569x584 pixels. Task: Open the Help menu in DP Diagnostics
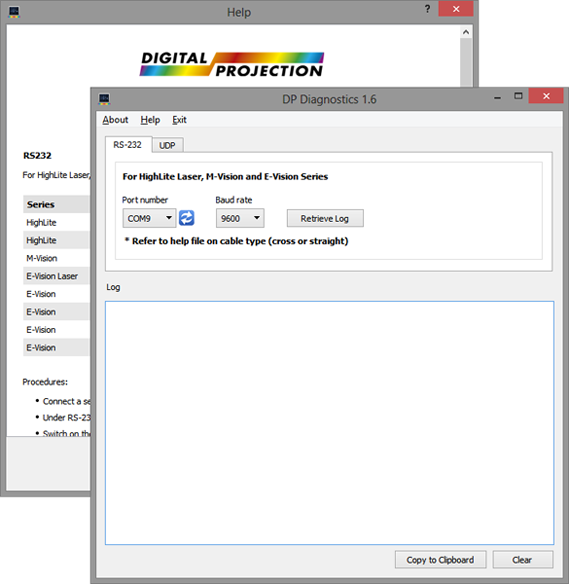point(150,120)
